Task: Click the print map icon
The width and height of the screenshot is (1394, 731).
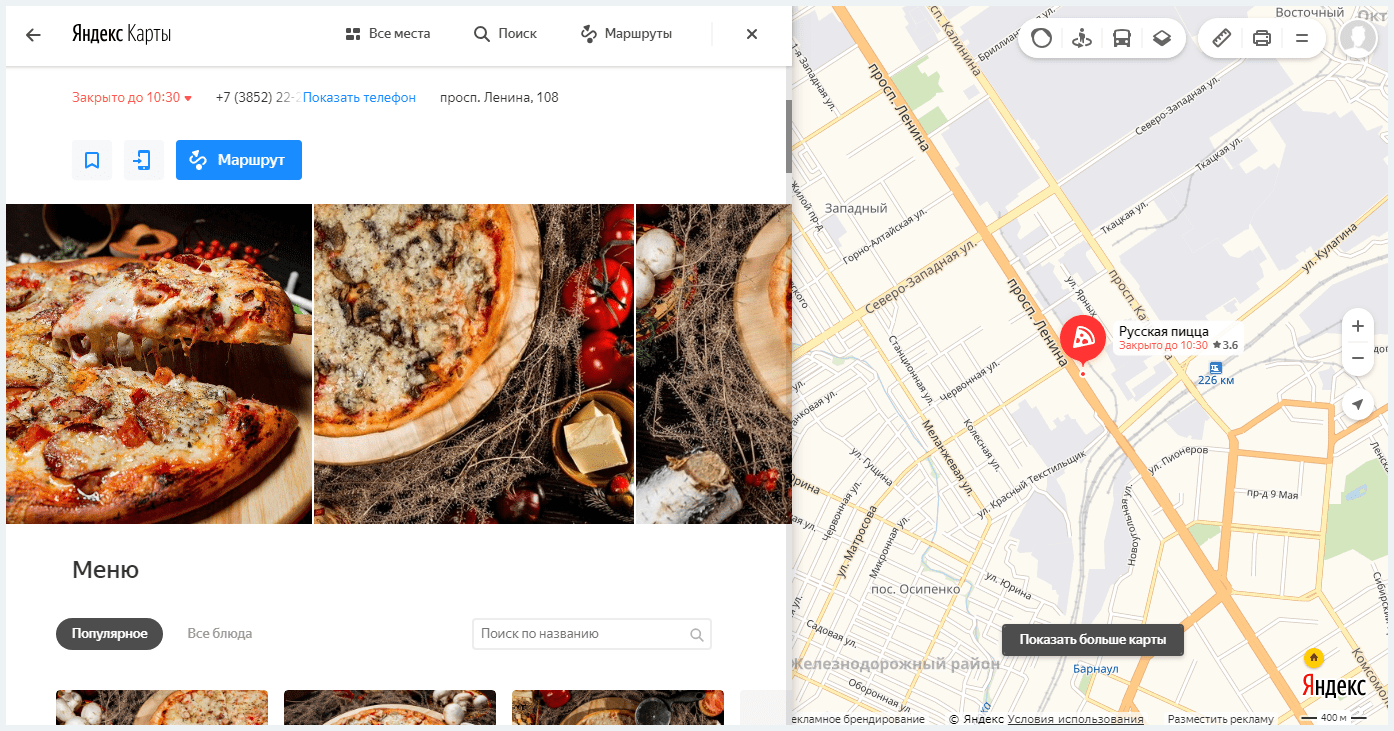Action: [x=1262, y=39]
